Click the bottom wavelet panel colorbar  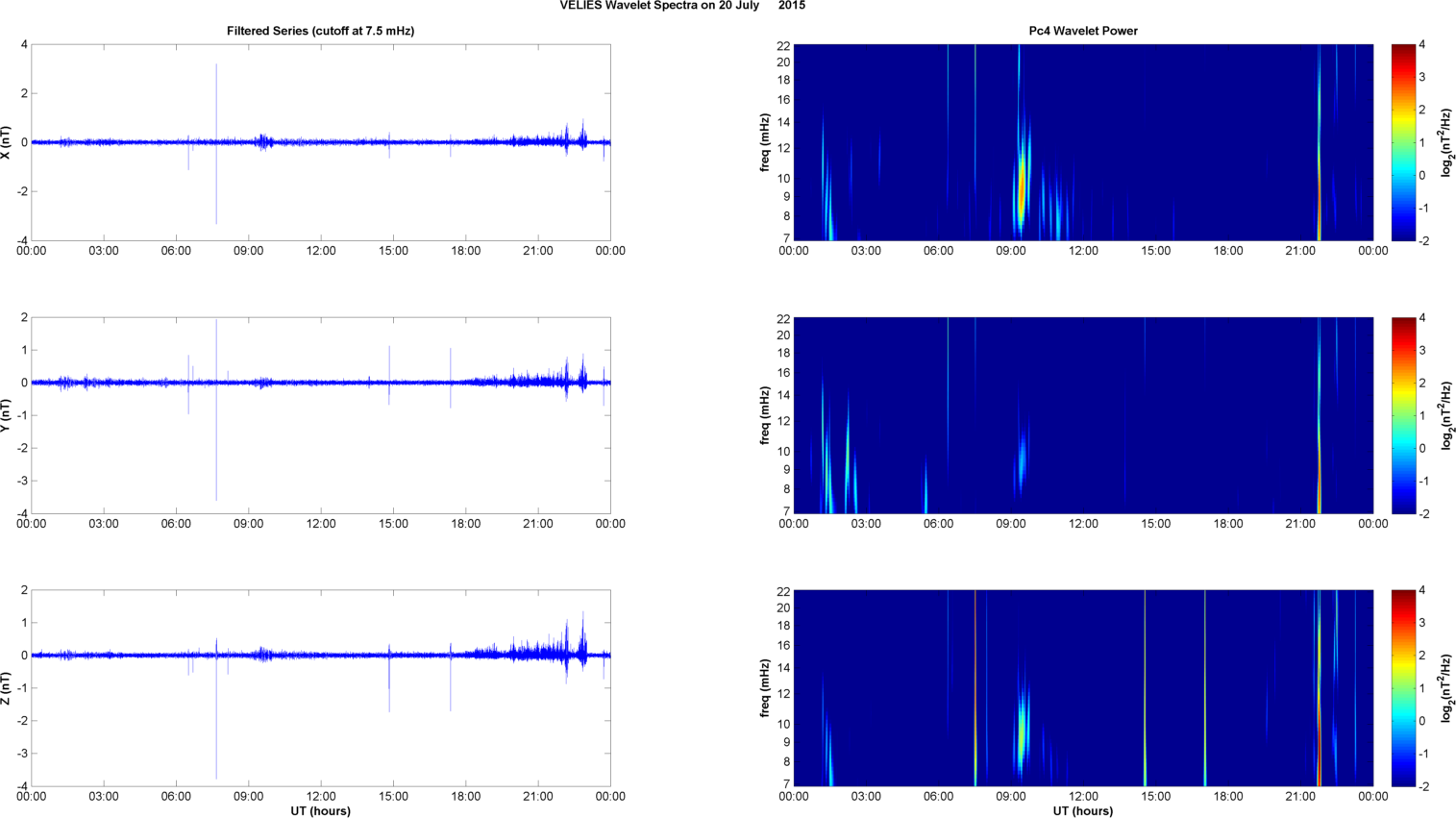pyautogui.click(x=1403, y=688)
